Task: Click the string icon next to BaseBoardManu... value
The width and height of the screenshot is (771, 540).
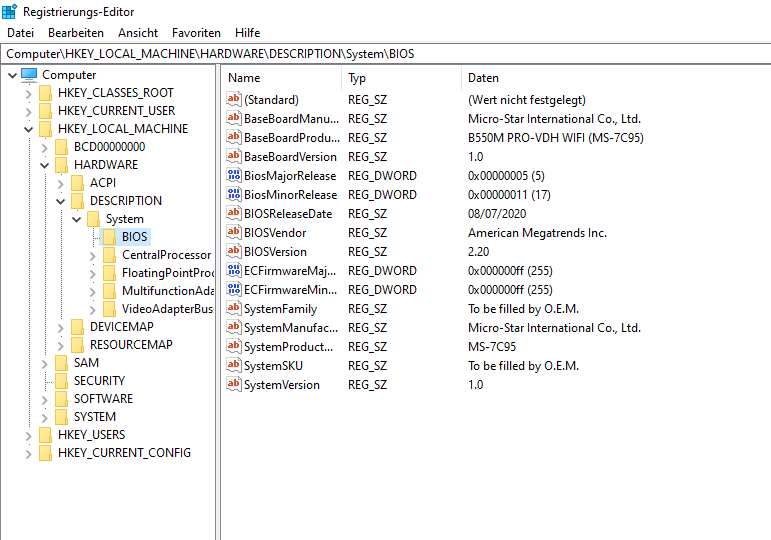Action: [x=234, y=119]
